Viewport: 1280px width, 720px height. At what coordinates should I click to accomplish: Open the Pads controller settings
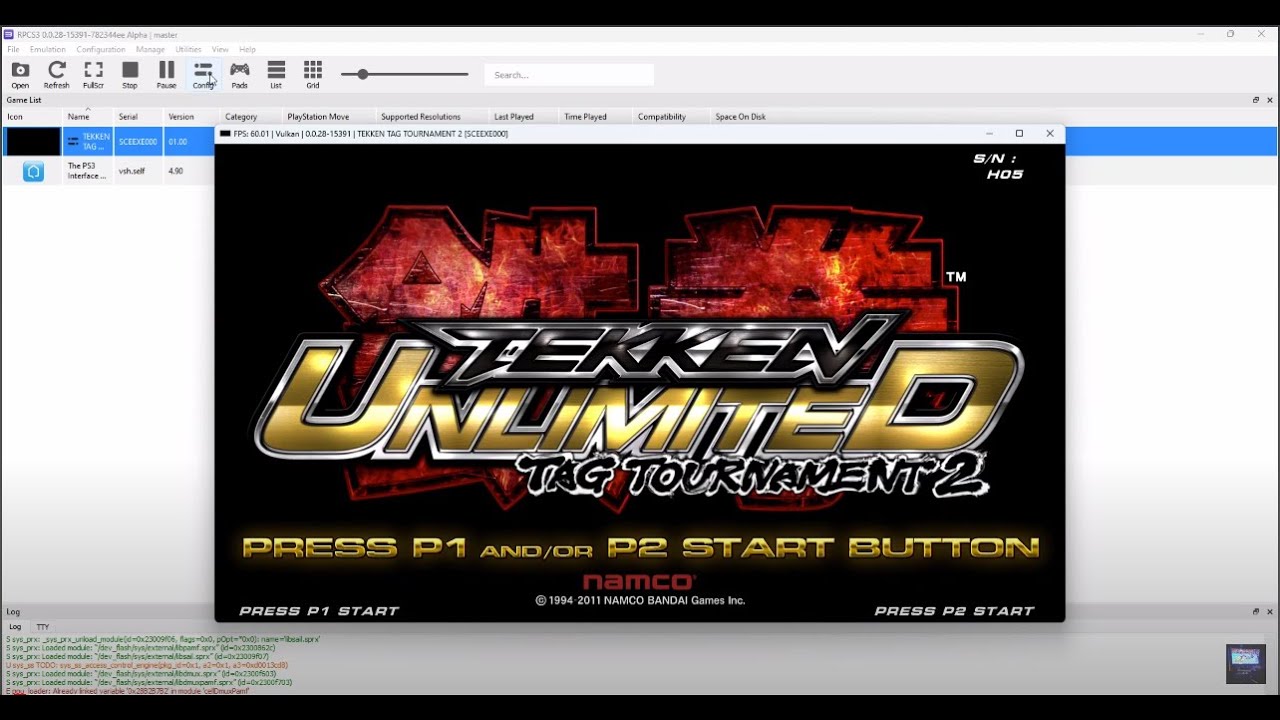coord(240,74)
